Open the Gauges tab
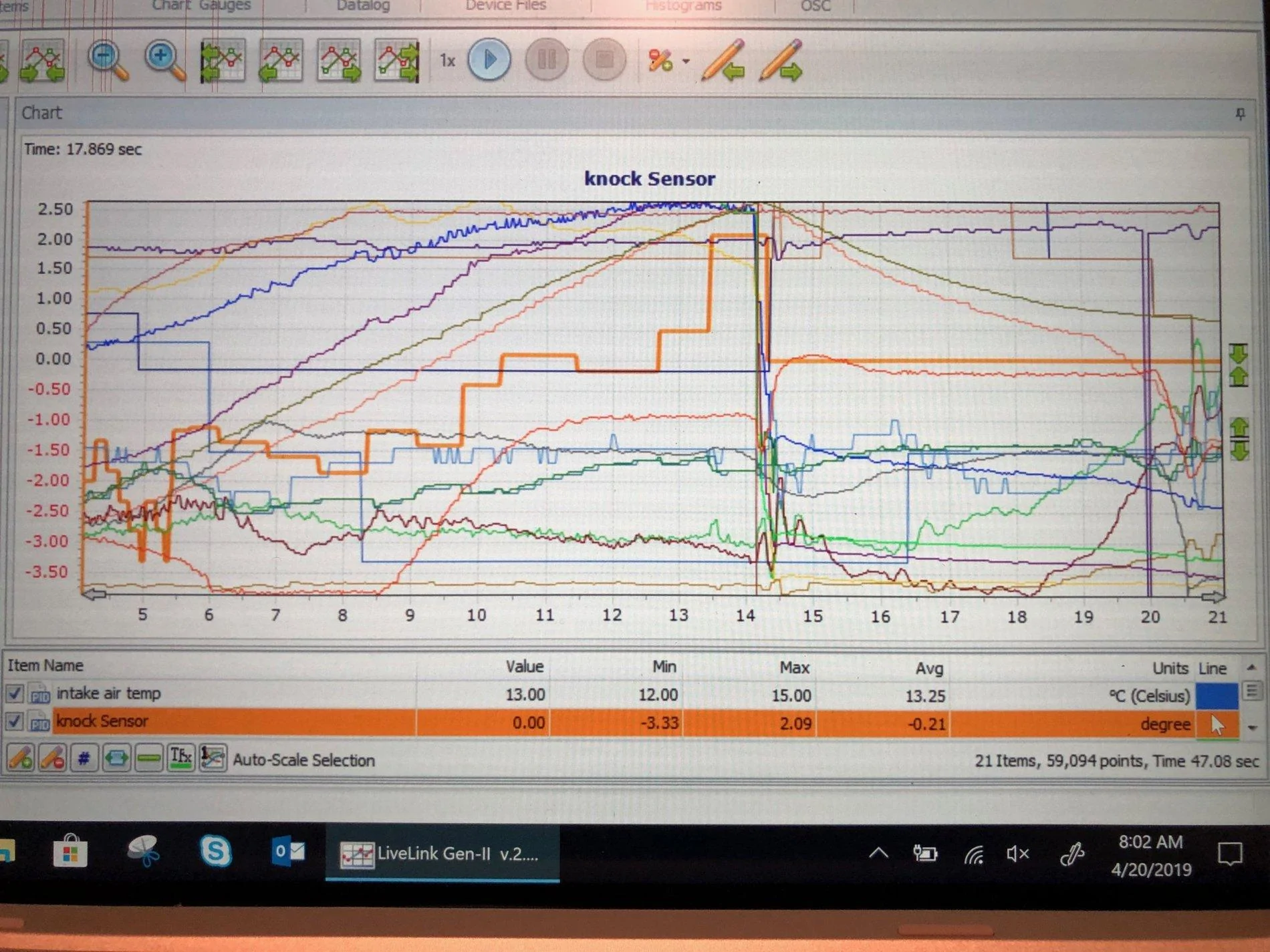The image size is (1270, 952). pos(225,5)
